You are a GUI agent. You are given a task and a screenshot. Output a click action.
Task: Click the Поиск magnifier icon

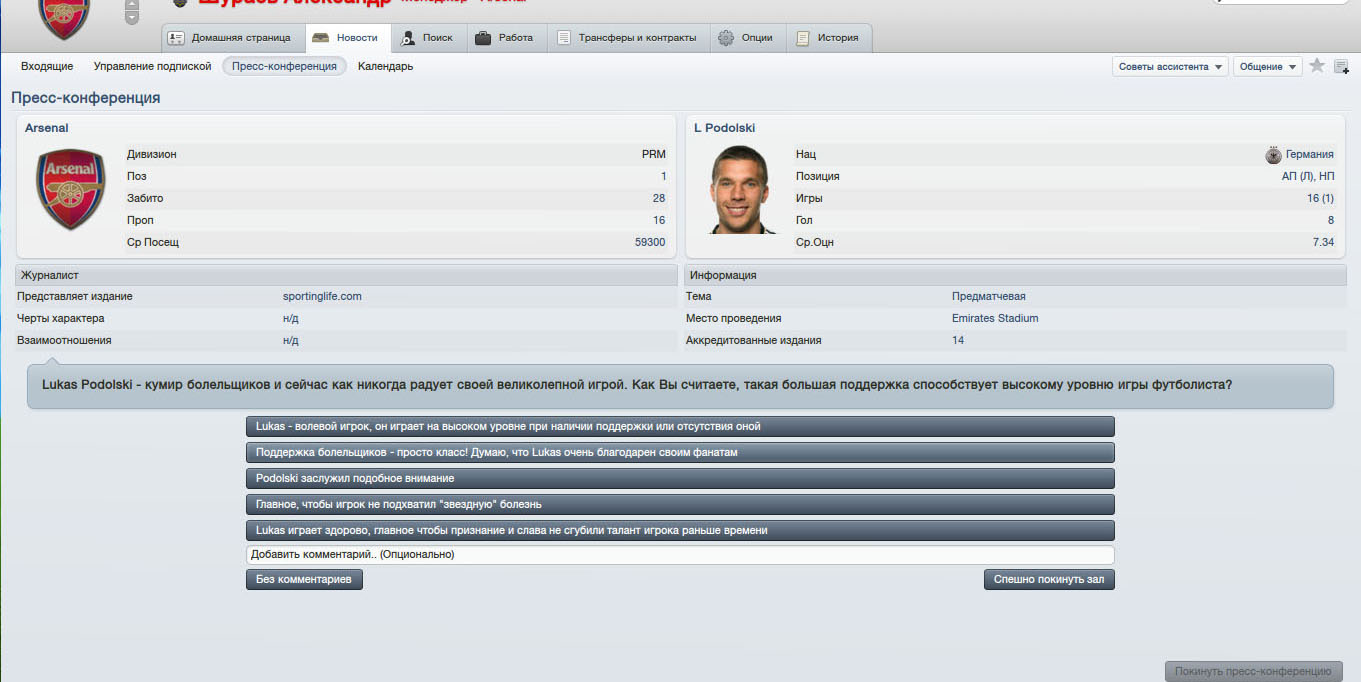tap(407, 38)
